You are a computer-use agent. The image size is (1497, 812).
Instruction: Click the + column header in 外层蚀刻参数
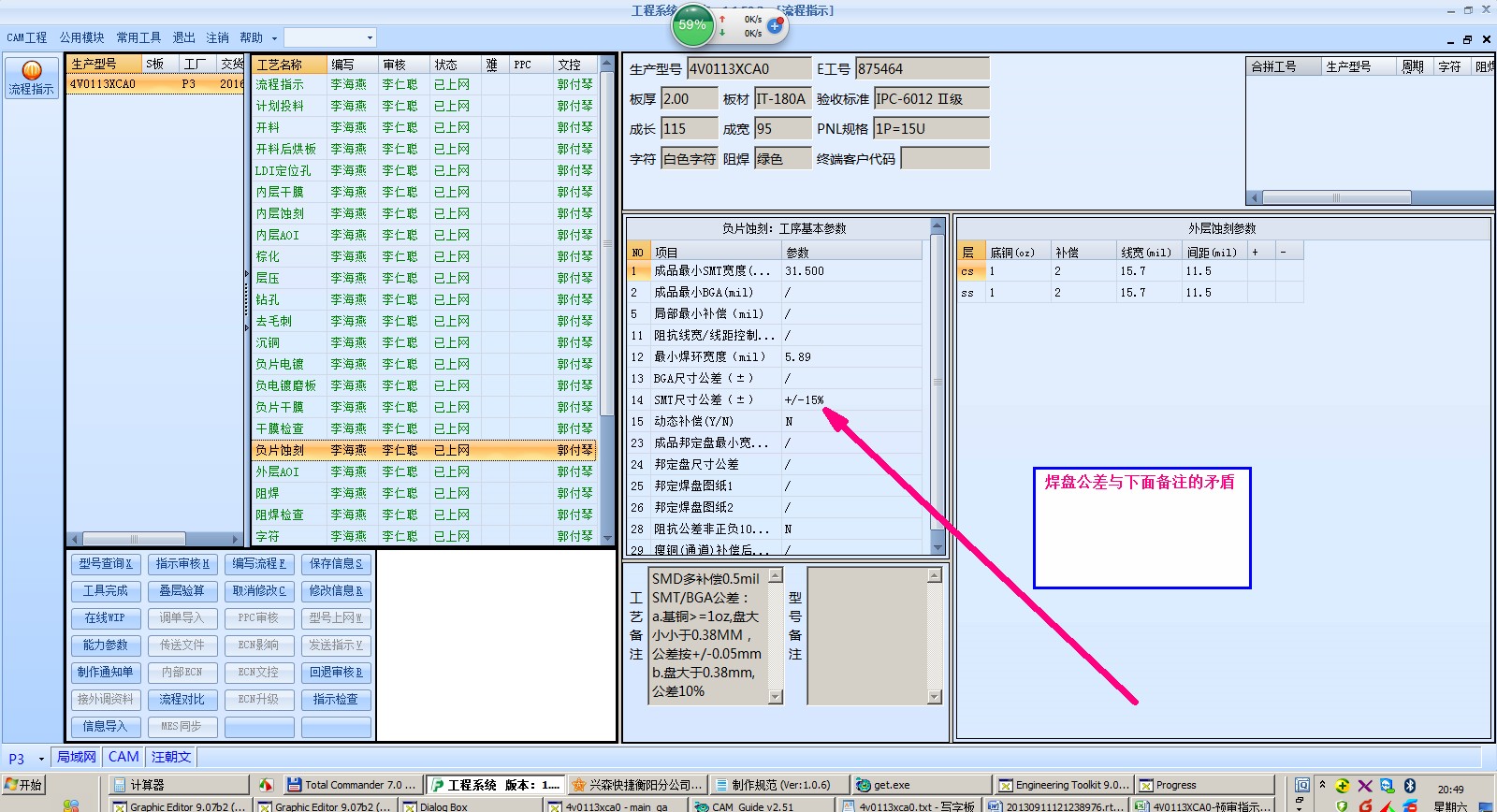pyautogui.click(x=1260, y=252)
